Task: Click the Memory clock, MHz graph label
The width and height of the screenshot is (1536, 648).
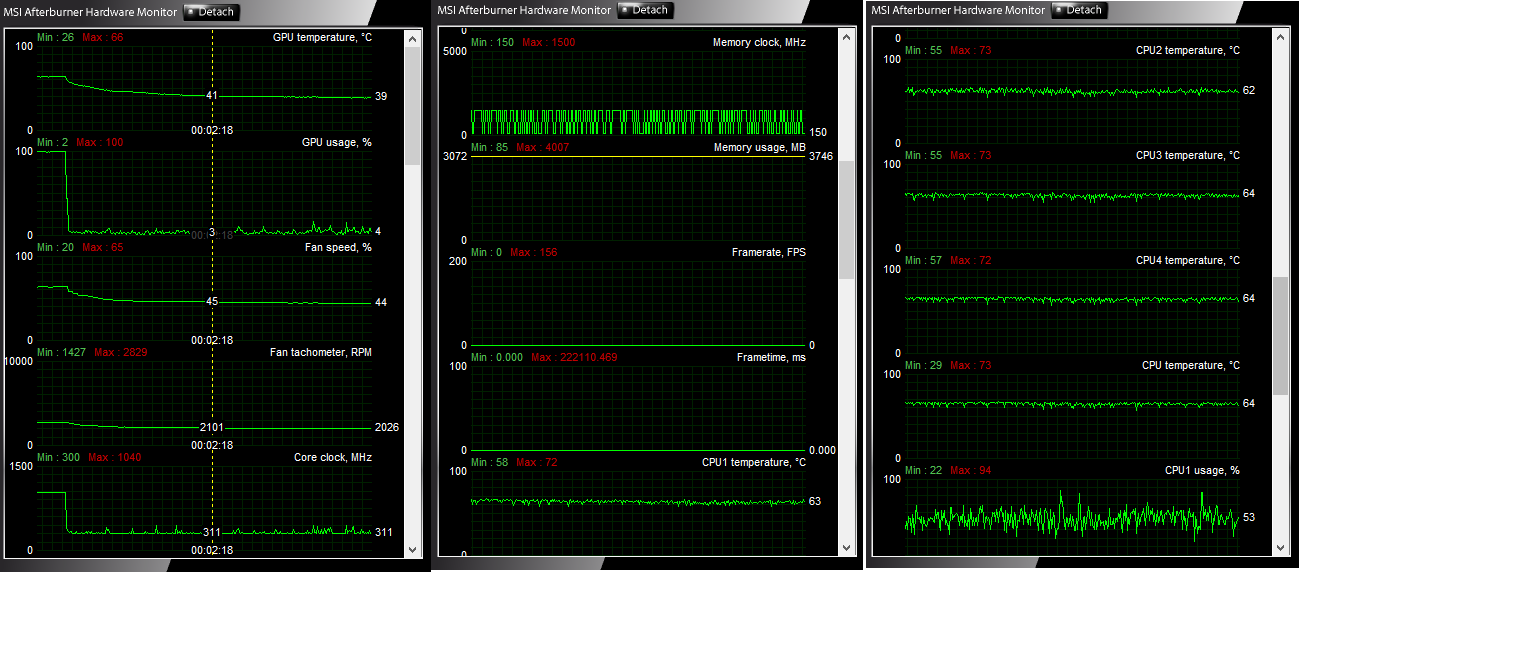Action: click(x=759, y=42)
